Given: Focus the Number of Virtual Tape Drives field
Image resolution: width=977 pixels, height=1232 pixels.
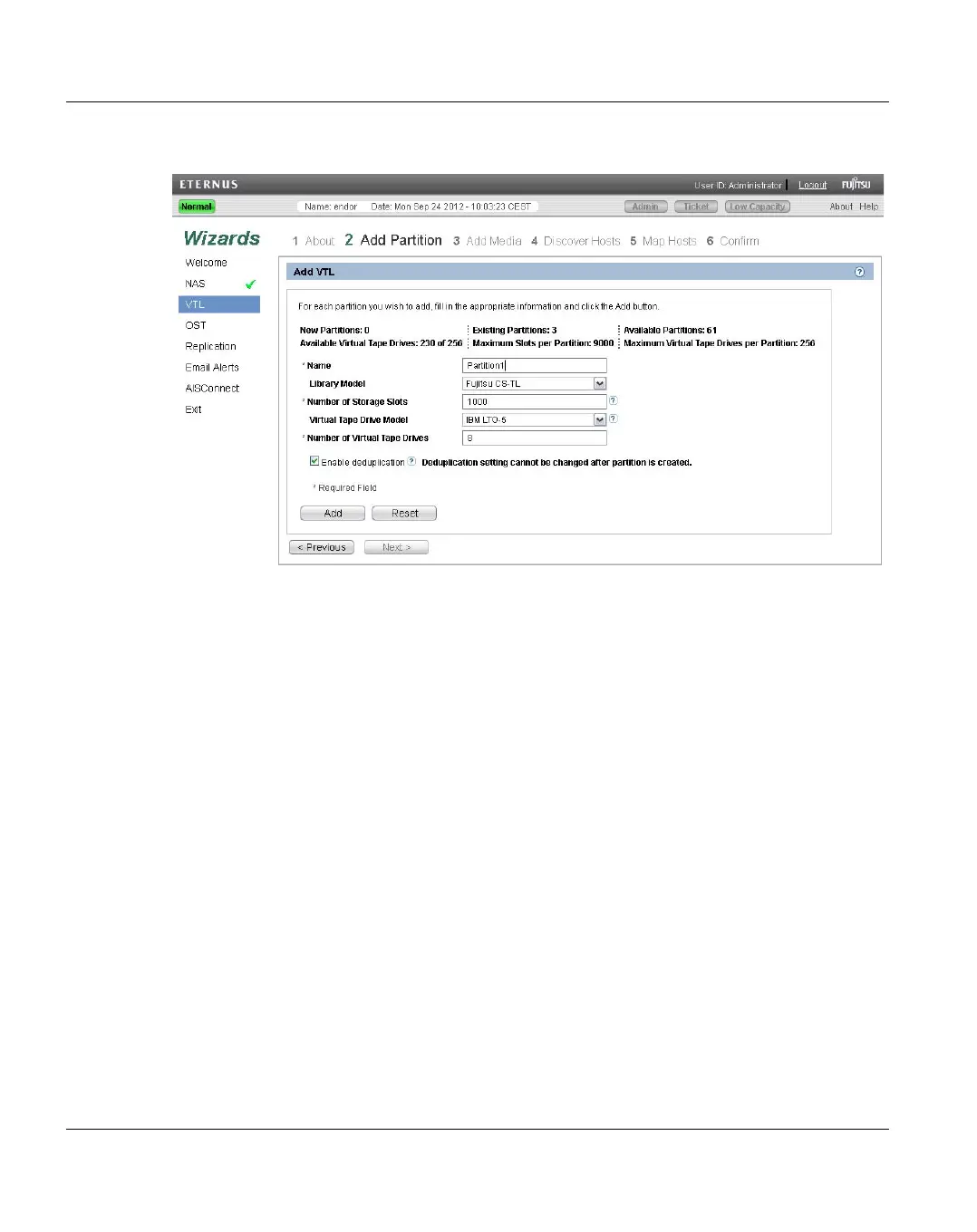Looking at the screenshot, I should tap(535, 438).
